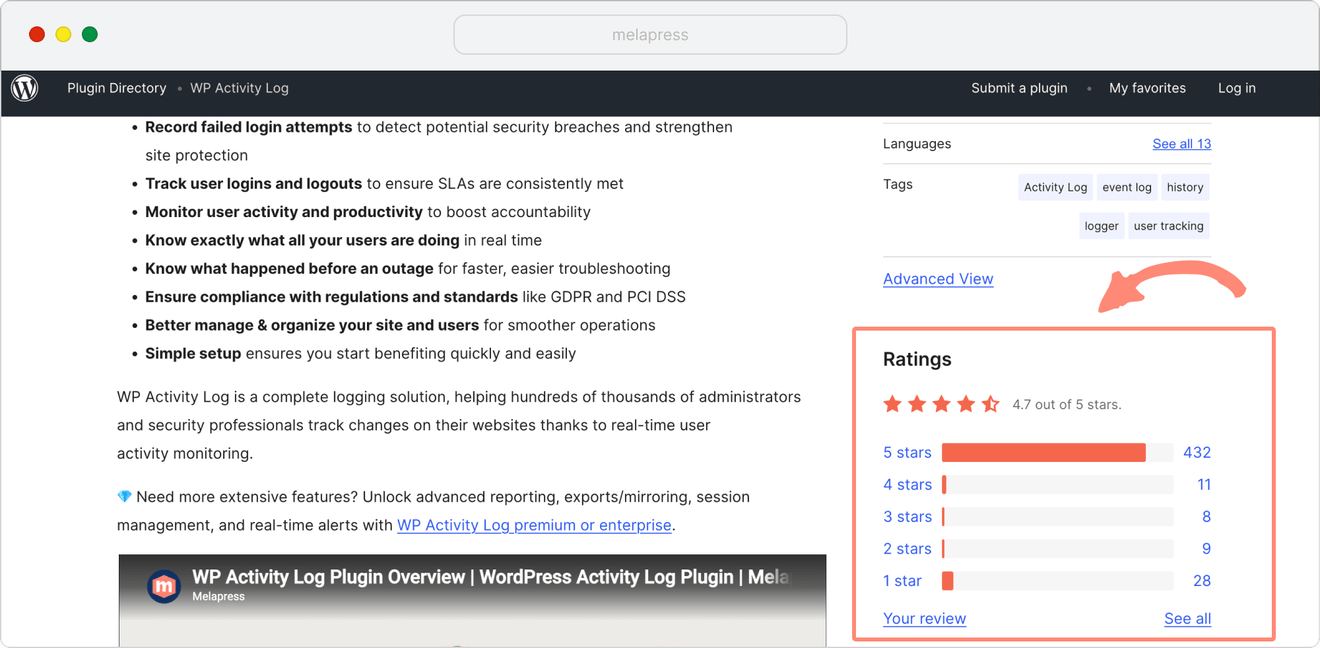1320x648 pixels.
Task: Filter reviews by 3 stars
Action: [x=907, y=517]
